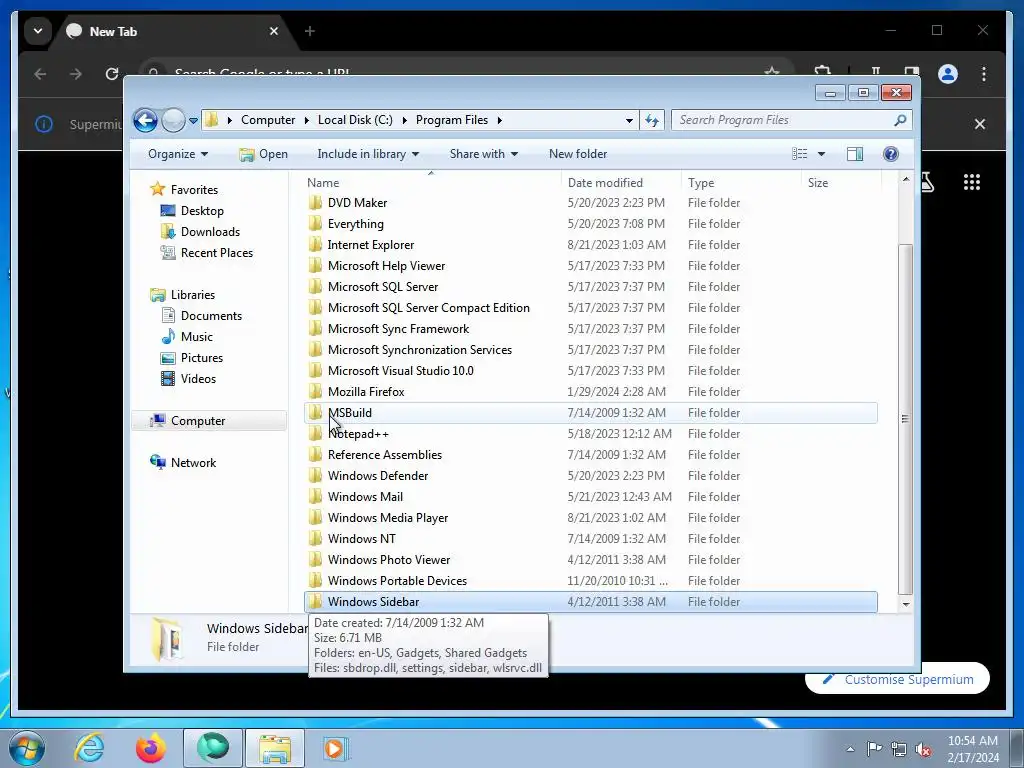The height and width of the screenshot is (768, 1024).
Task: Click the vertical scrollbar thumb
Action: coord(906,419)
